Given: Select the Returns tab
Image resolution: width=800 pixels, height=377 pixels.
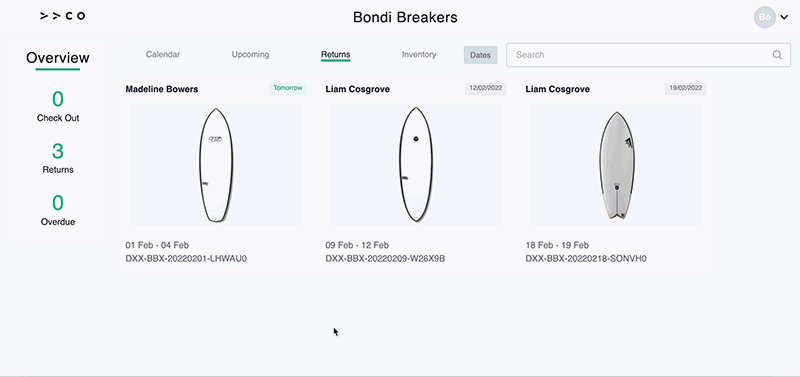Looking at the screenshot, I should click(x=335, y=54).
